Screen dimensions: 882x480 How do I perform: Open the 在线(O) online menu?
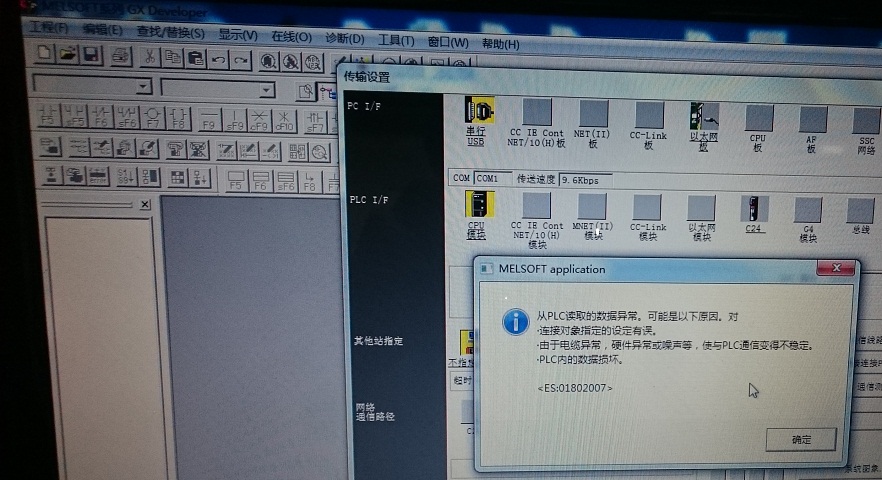tap(291, 36)
